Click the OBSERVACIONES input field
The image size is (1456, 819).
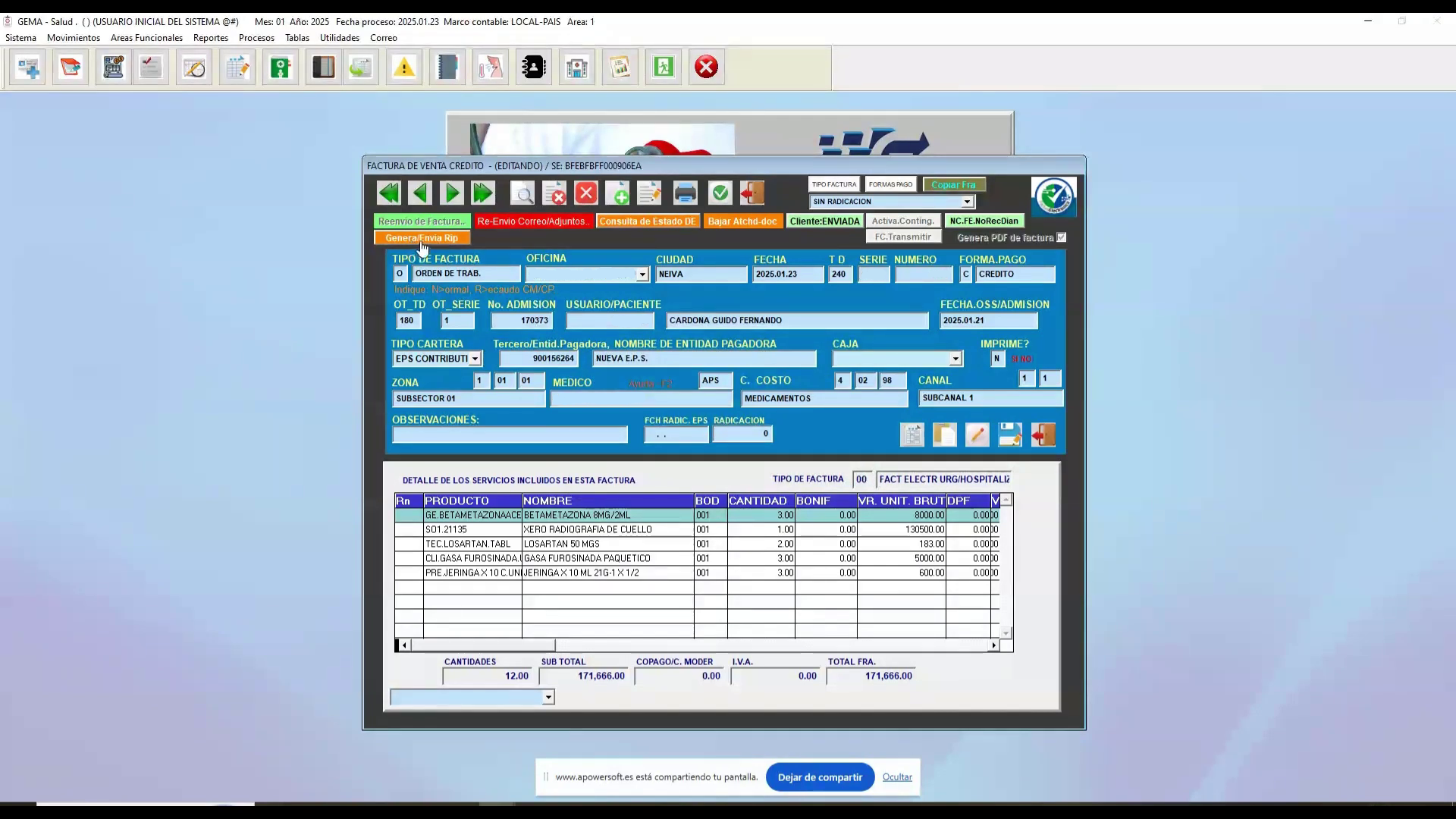510,435
